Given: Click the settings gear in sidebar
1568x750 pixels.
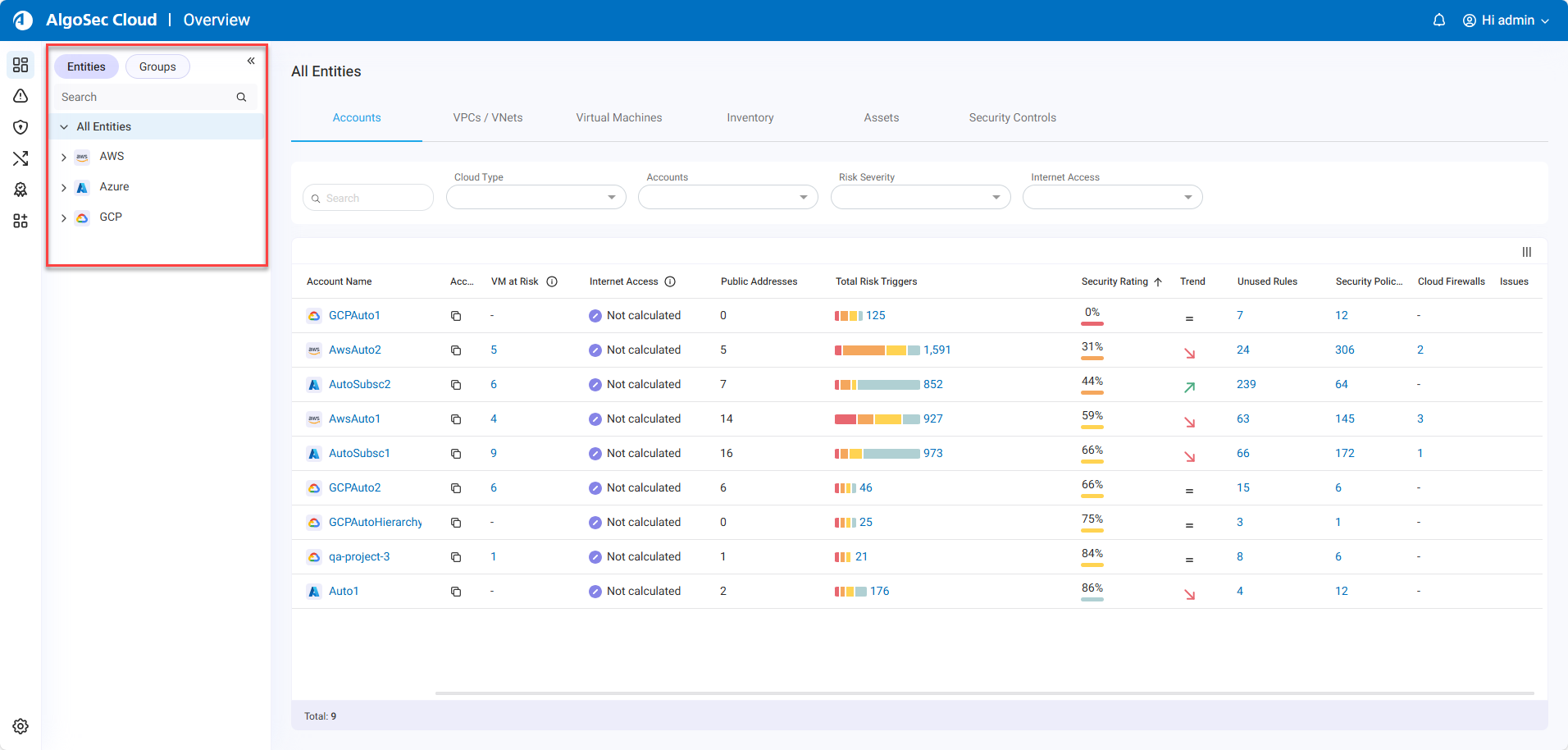Looking at the screenshot, I should click(21, 726).
